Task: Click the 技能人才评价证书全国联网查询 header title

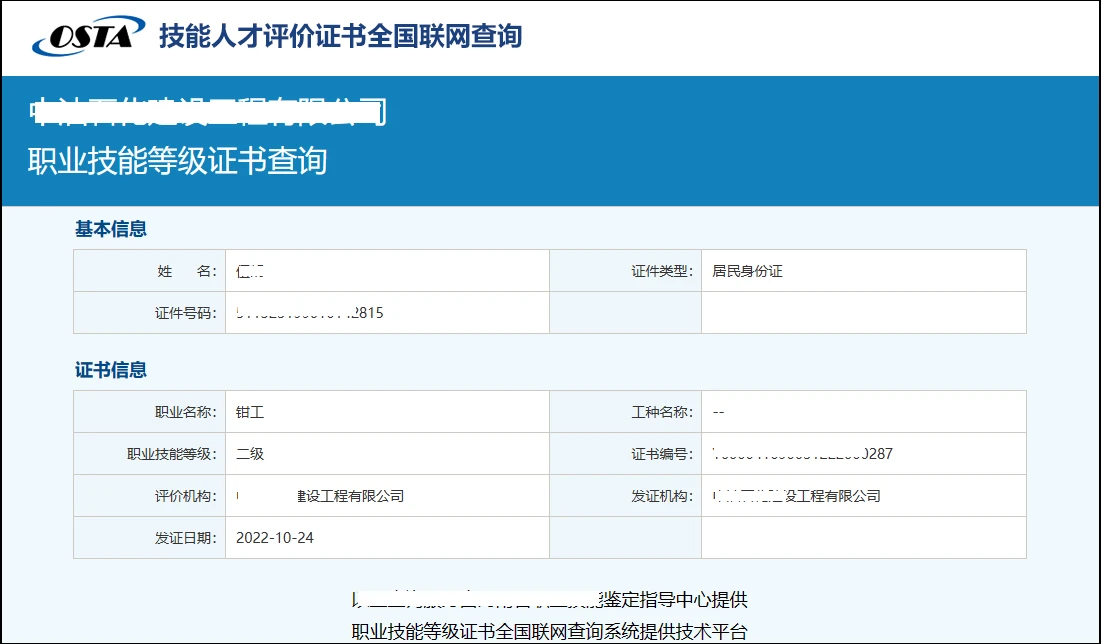Action: 341,36
